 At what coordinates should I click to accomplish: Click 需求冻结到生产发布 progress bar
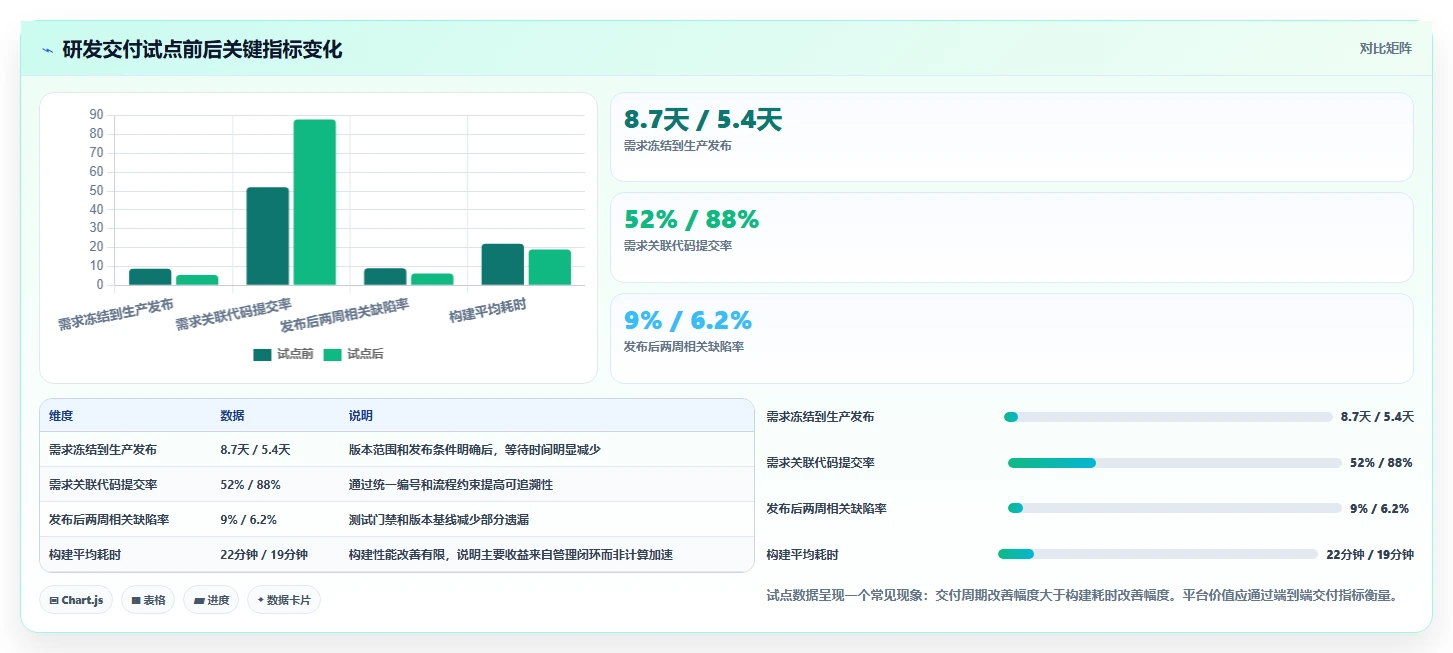tap(1168, 417)
